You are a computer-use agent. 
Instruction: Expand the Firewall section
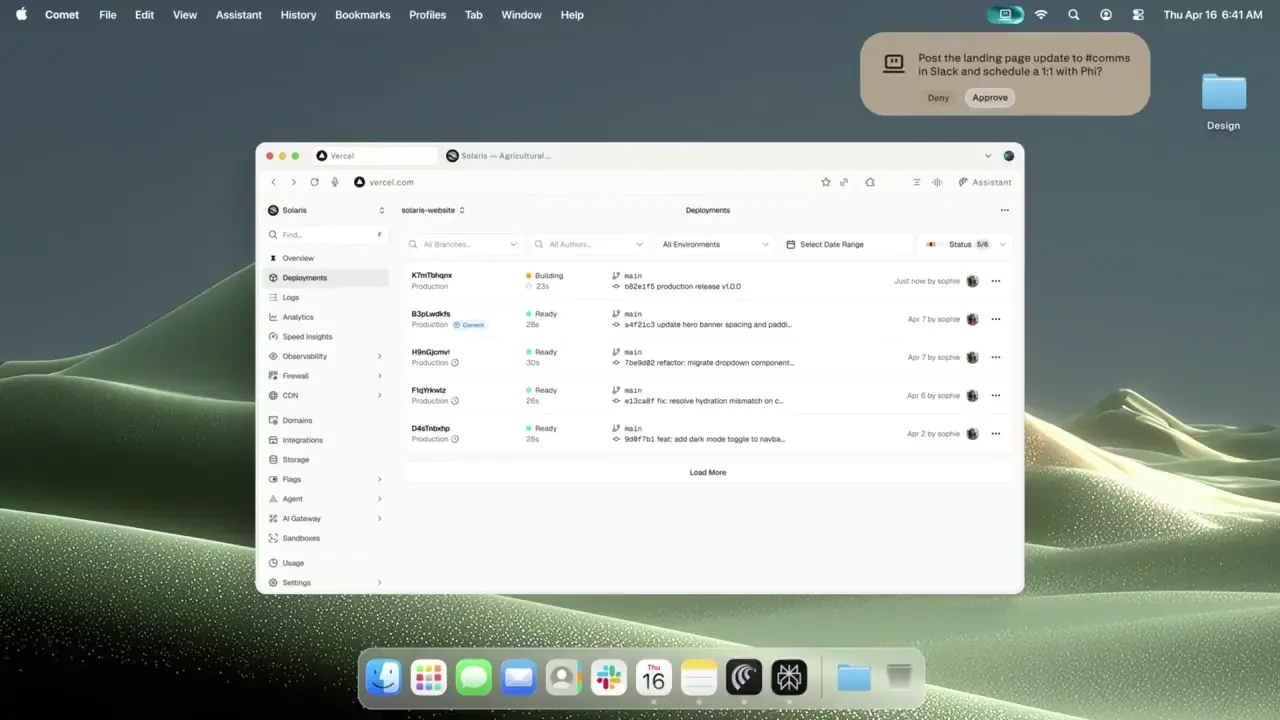[326, 376]
